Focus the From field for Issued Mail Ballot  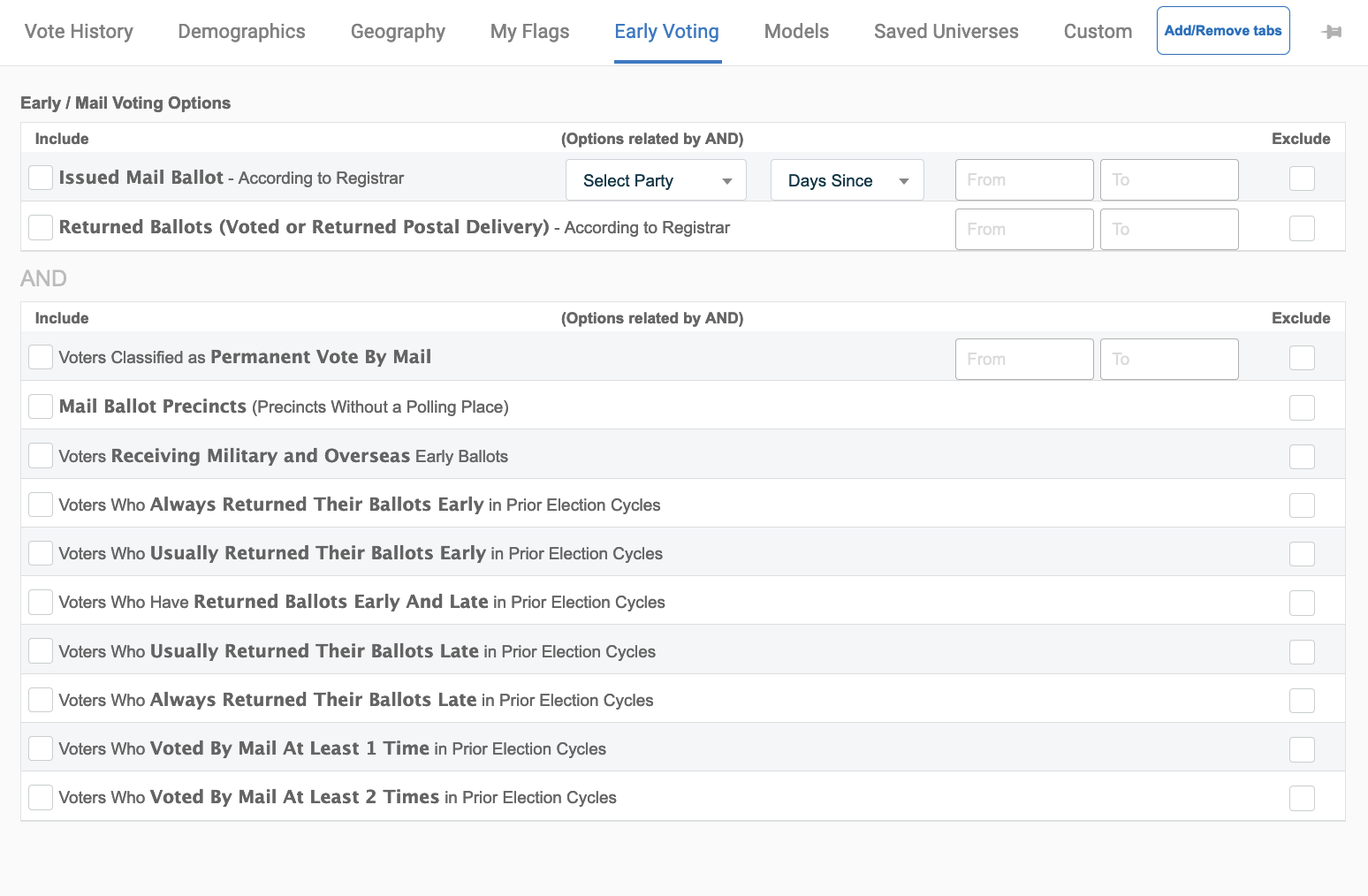pos(1024,180)
